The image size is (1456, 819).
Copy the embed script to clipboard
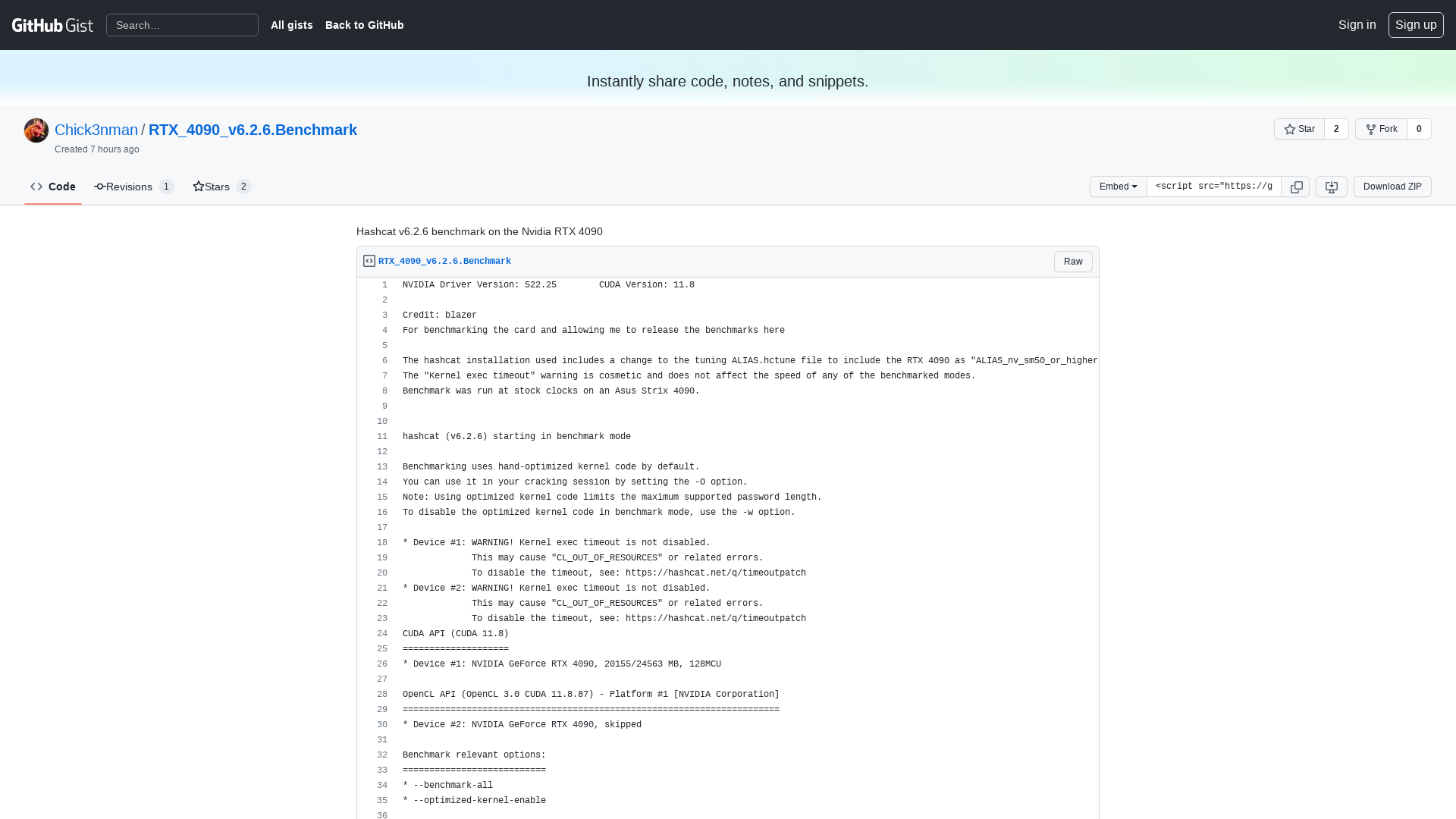(1296, 187)
